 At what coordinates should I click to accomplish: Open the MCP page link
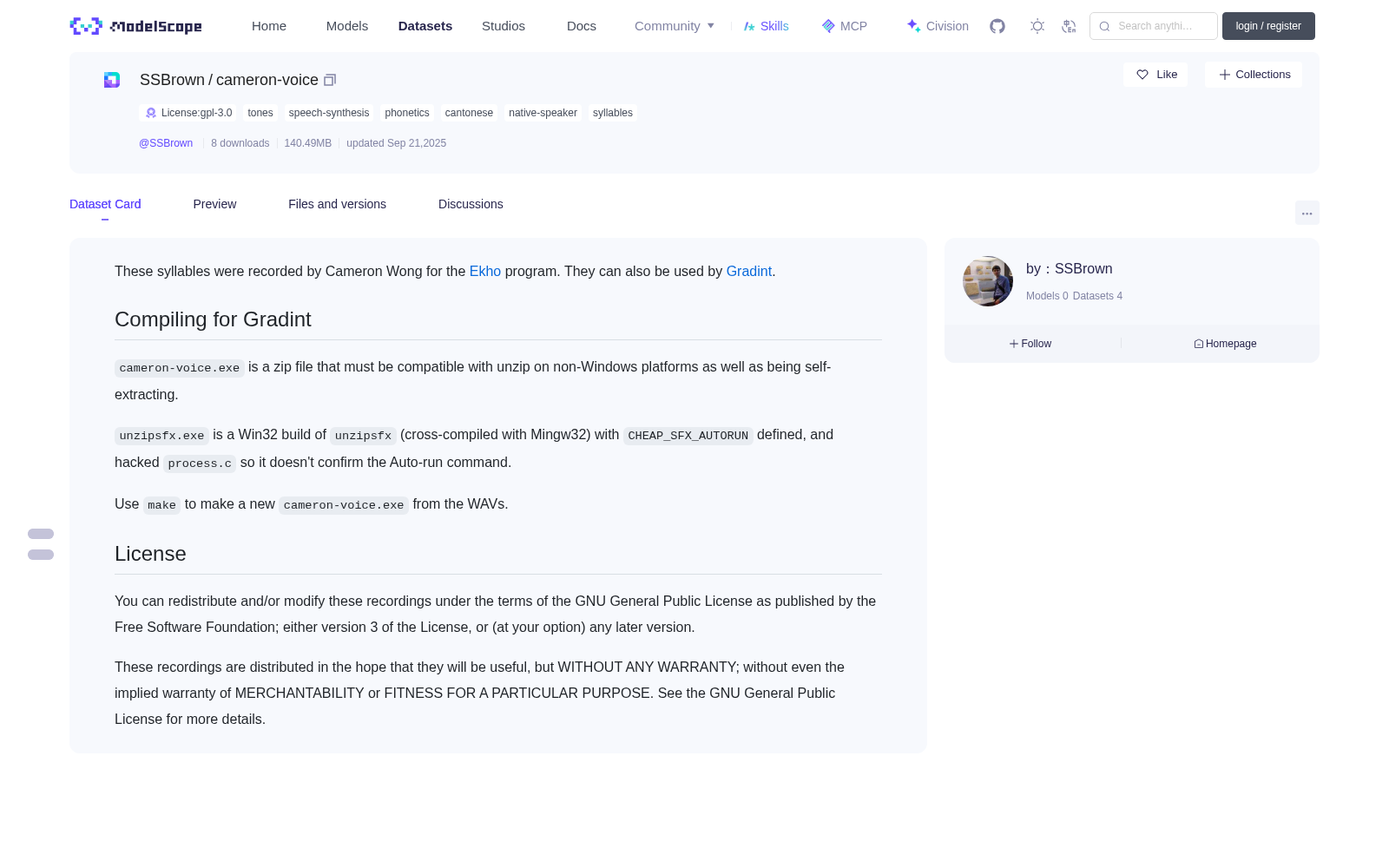853,26
